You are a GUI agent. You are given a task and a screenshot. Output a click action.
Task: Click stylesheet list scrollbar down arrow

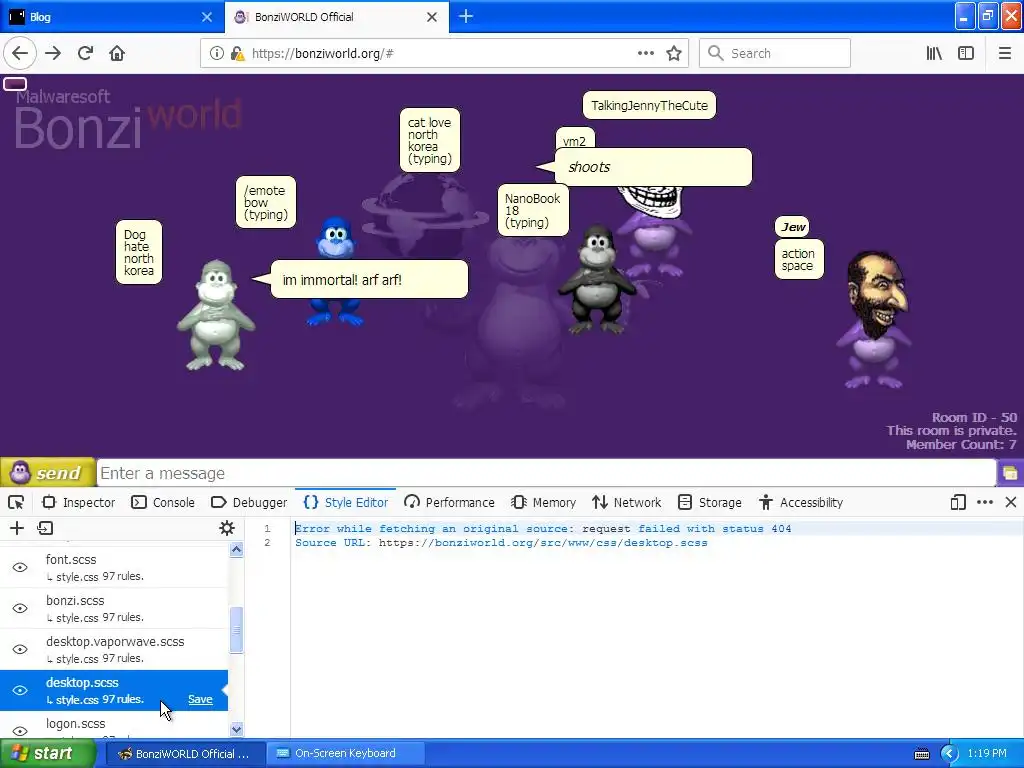coord(236,729)
